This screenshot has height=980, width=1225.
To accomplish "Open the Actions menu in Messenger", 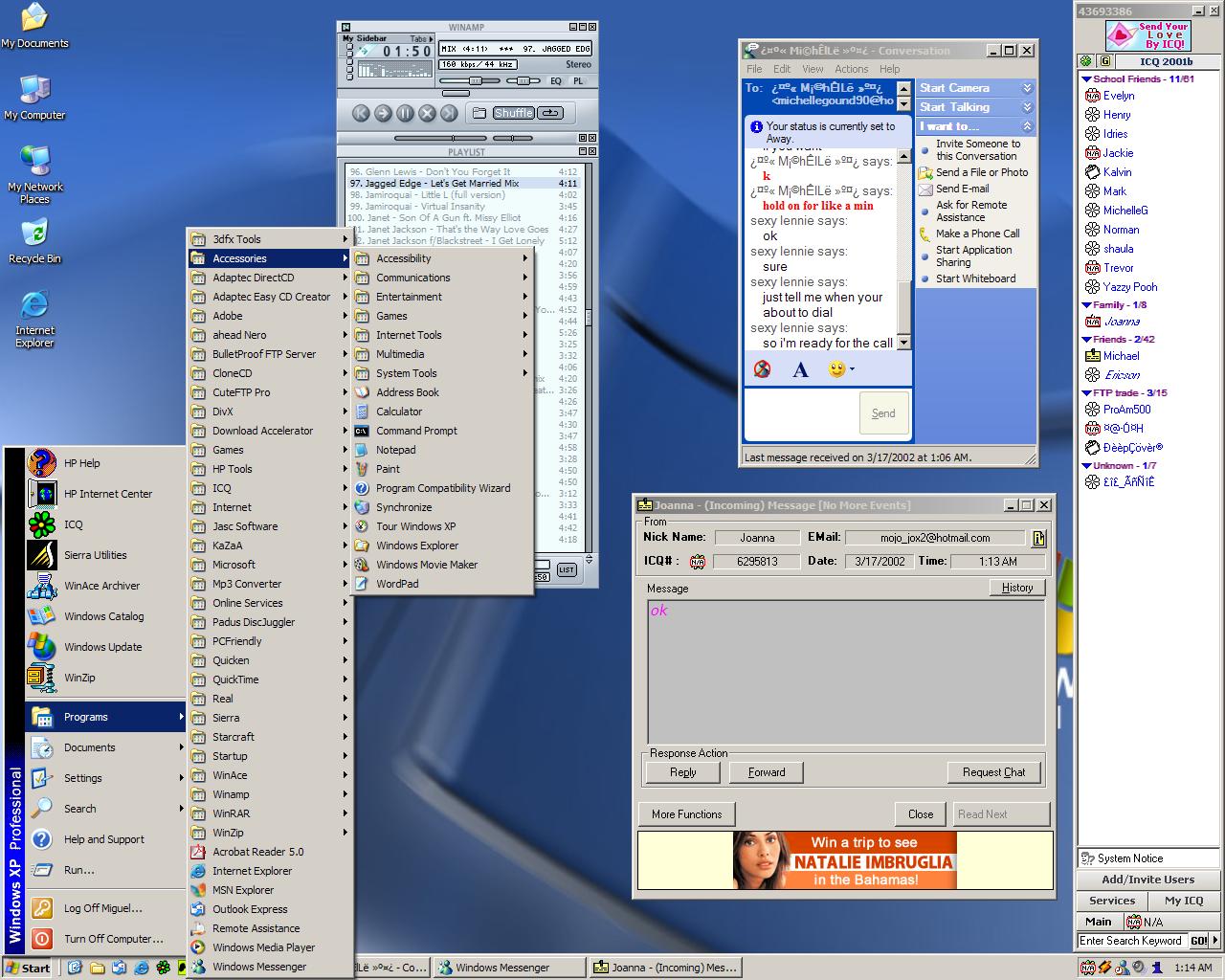I will [x=851, y=69].
